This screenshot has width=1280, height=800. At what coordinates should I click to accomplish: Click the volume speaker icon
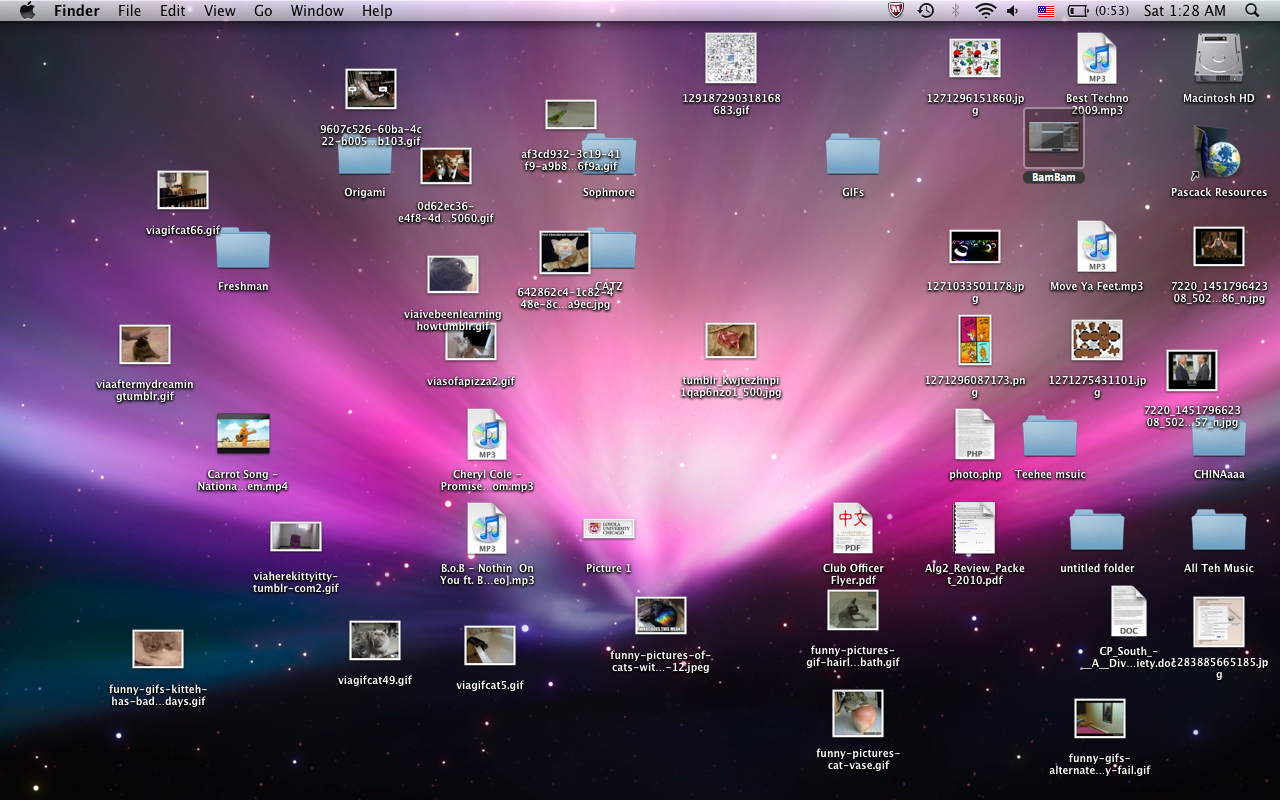pos(1013,11)
